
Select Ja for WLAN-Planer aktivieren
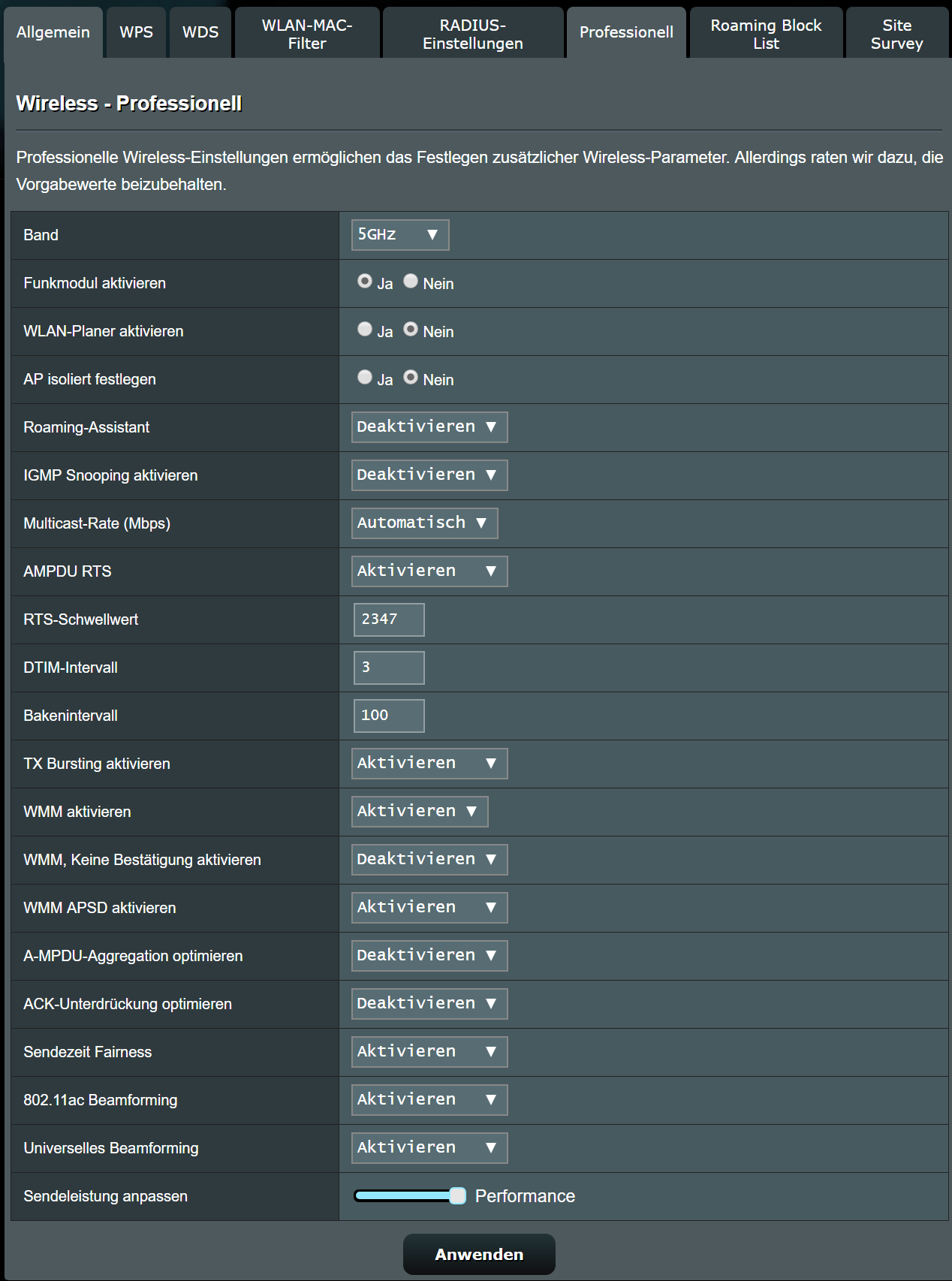(365, 330)
